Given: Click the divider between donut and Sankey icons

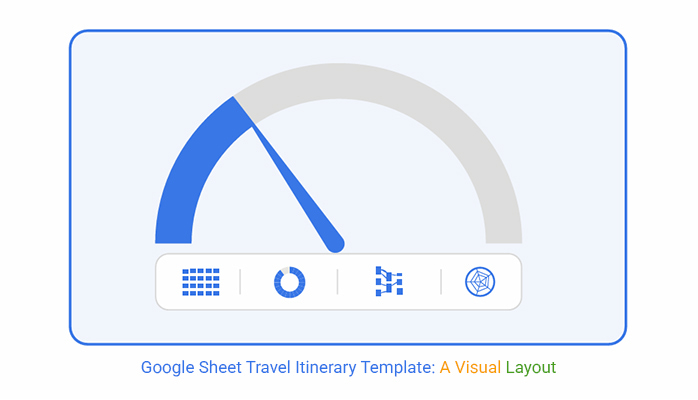Looking at the screenshot, I should pyautogui.click(x=337, y=282).
